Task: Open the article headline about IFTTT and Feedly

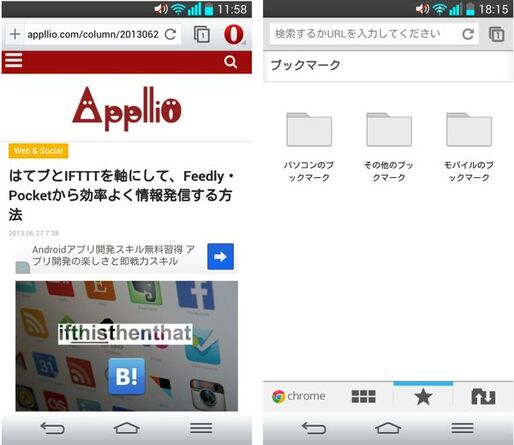Action: [122, 195]
